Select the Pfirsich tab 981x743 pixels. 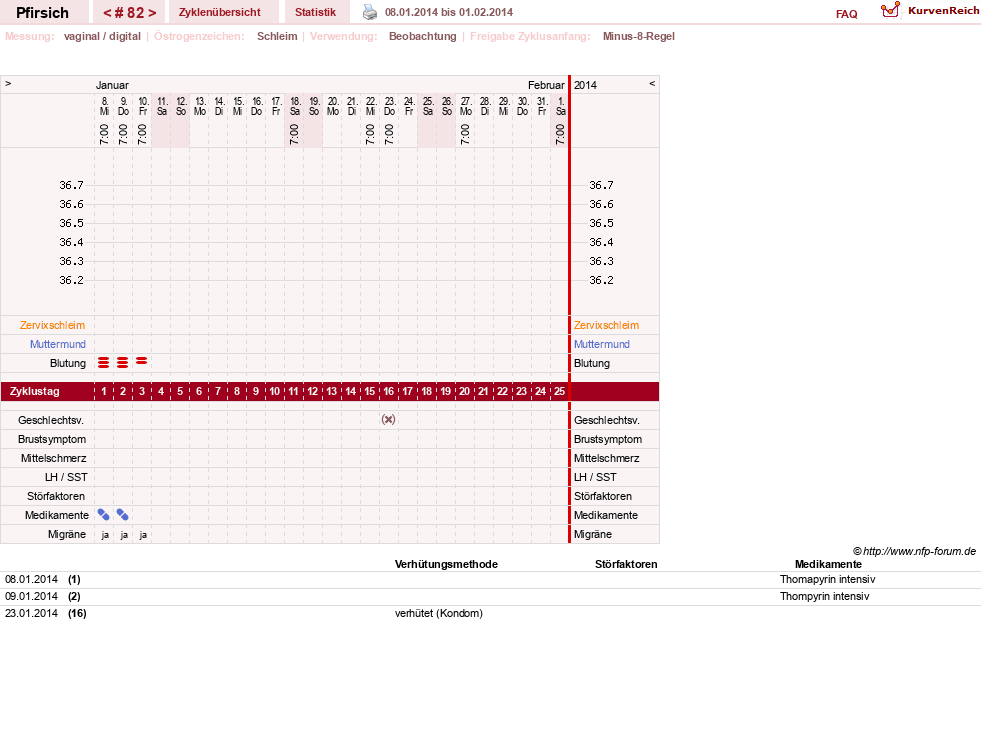43,13
